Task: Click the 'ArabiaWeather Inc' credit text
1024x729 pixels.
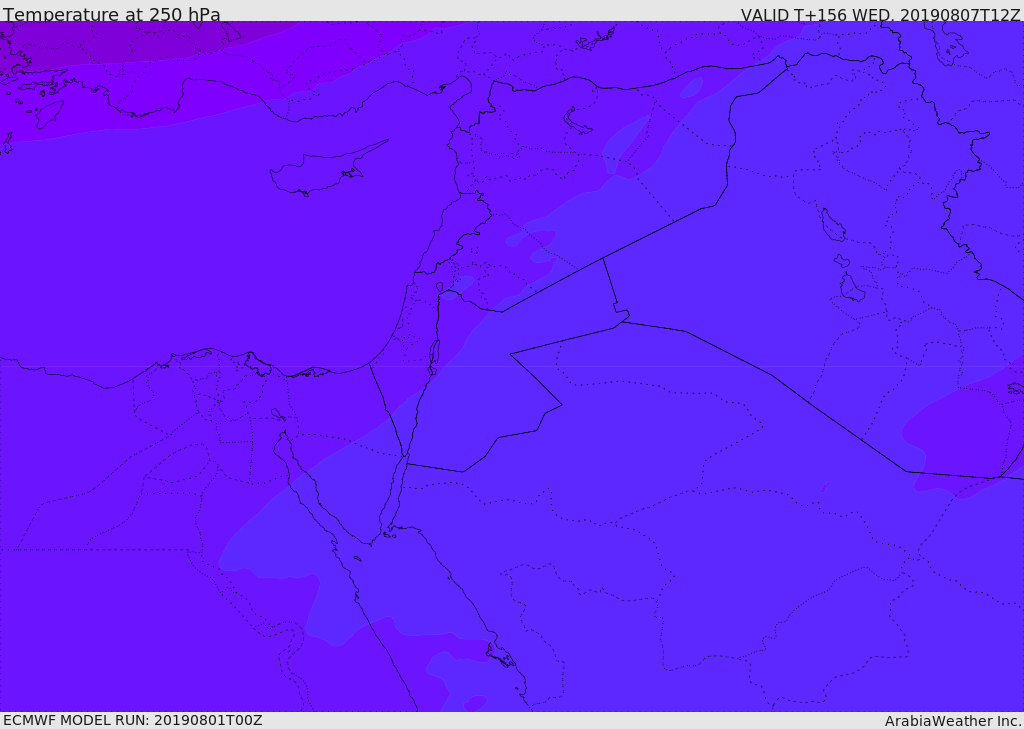Action: (952, 721)
